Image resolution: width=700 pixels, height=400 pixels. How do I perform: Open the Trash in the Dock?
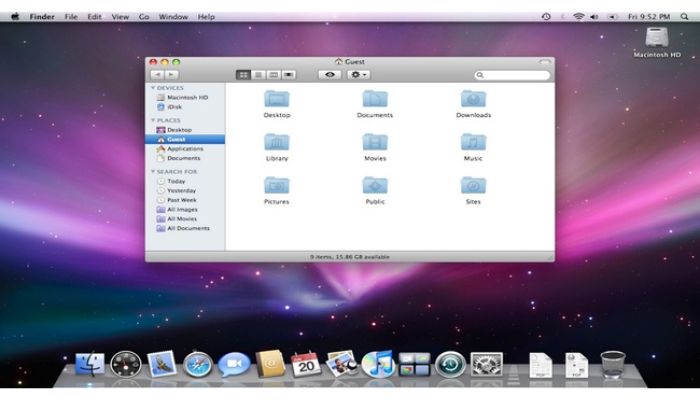coord(612,365)
